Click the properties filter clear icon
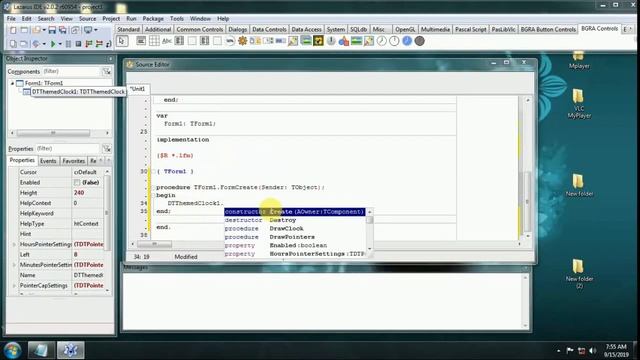The image size is (640, 360). (107, 149)
